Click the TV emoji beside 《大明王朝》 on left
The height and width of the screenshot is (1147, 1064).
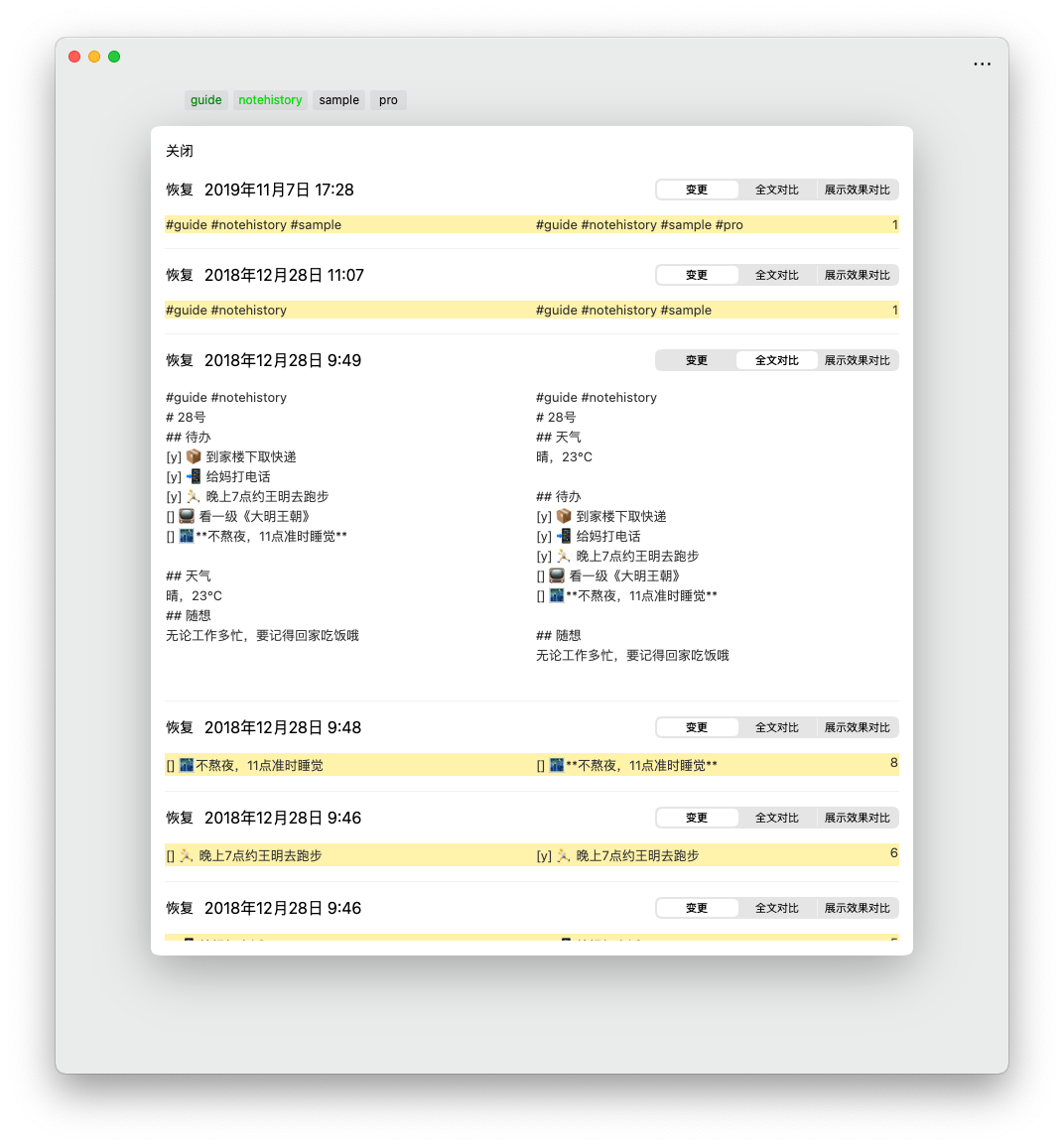[x=187, y=516]
